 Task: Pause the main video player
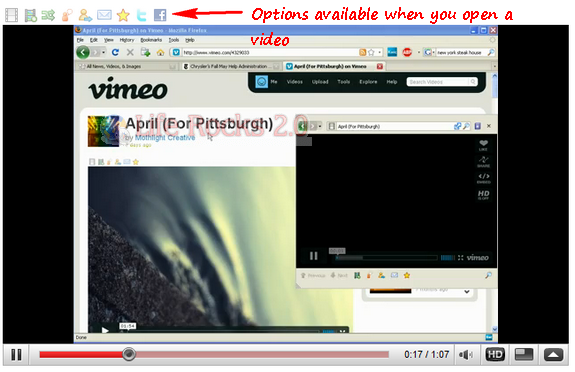click(x=16, y=355)
